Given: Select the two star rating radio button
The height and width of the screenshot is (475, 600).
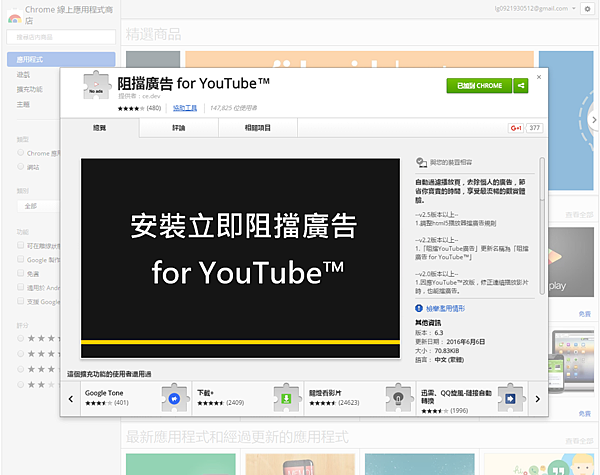Looking at the screenshot, I should (x=21, y=385).
